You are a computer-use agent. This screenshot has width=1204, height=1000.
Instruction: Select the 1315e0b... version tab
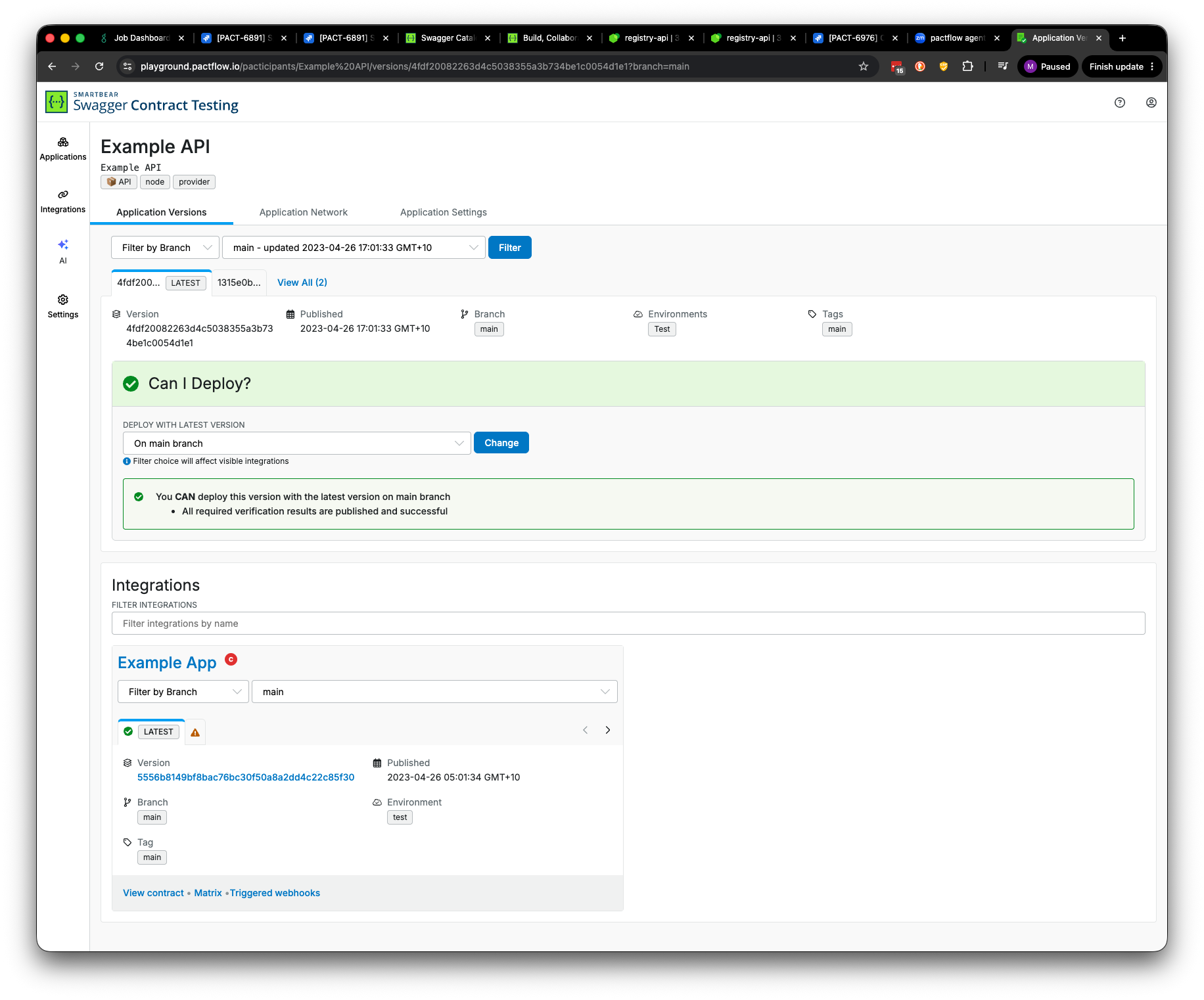point(239,283)
